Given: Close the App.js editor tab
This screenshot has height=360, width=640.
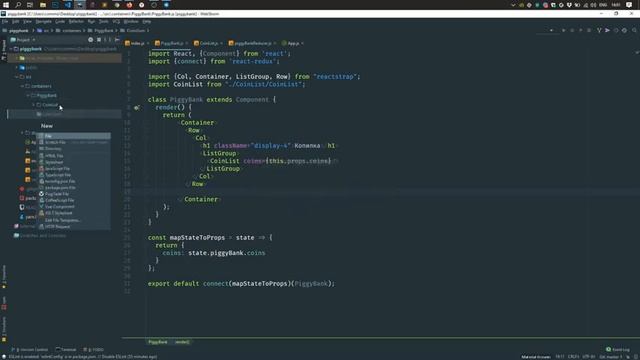Looking at the screenshot, I should (x=302, y=43).
